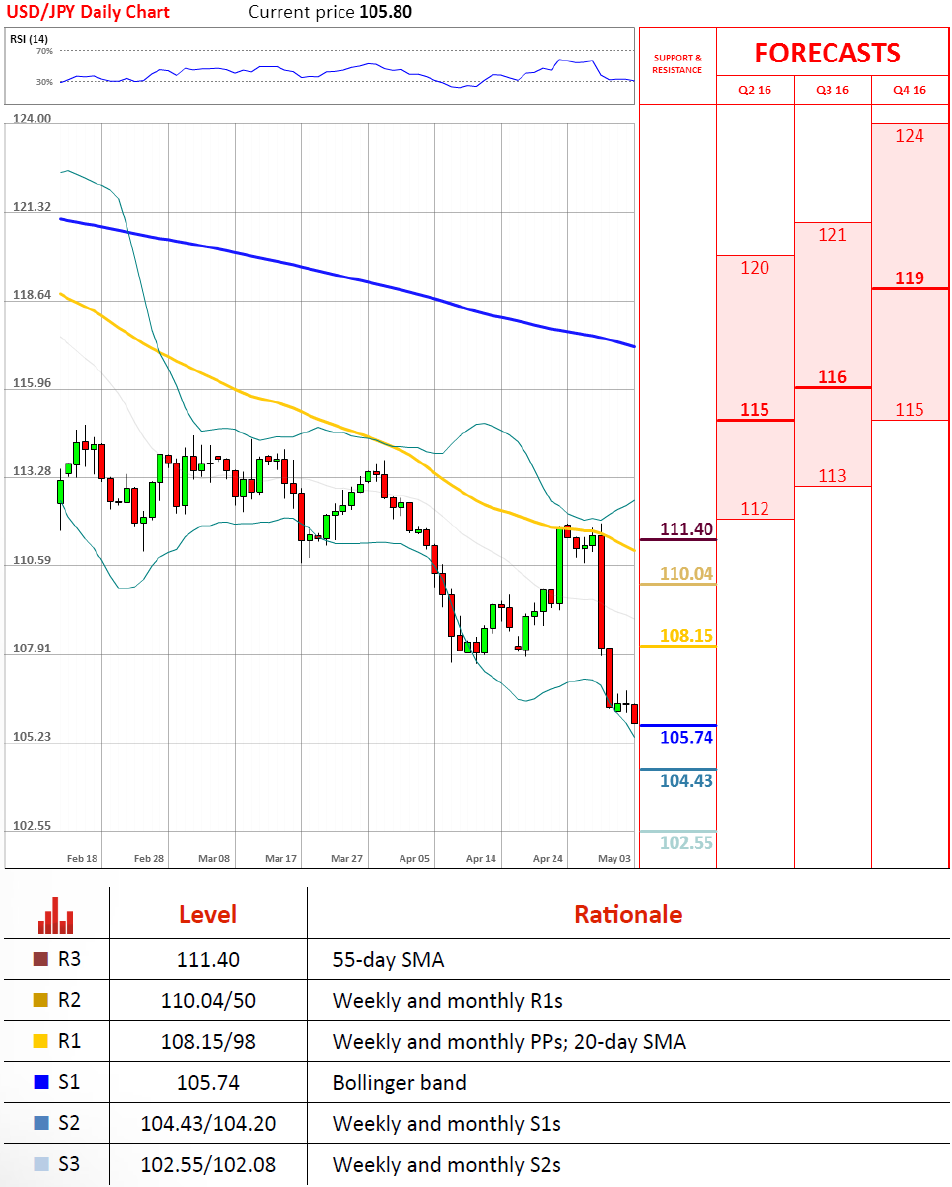Click Q2 16 median forecast 115
The width and height of the screenshot is (952, 1187).
(x=754, y=410)
